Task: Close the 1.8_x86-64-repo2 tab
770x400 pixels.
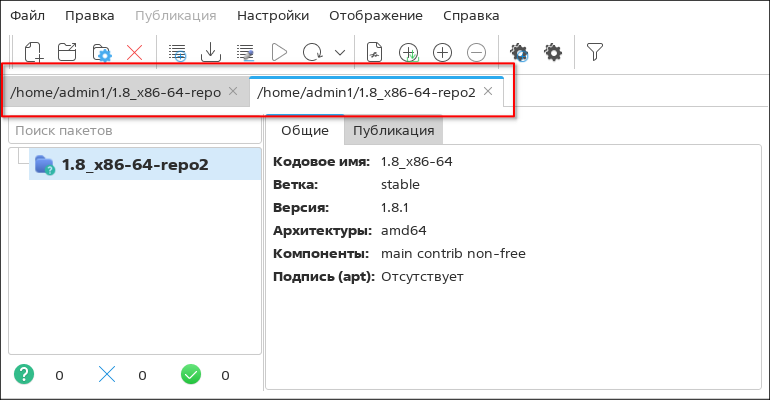Action: pyautogui.click(x=488, y=92)
